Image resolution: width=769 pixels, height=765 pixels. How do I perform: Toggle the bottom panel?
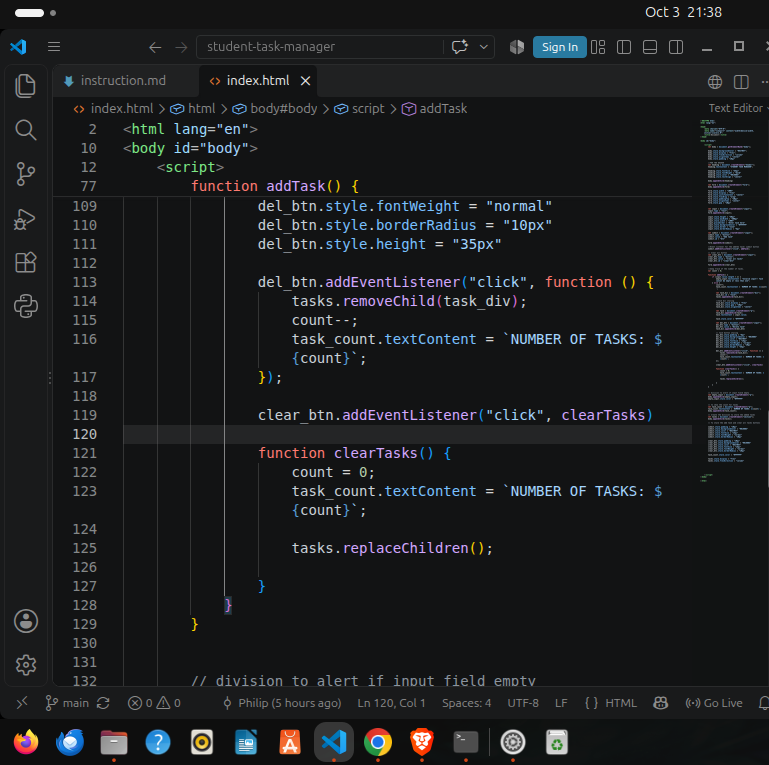point(650,47)
